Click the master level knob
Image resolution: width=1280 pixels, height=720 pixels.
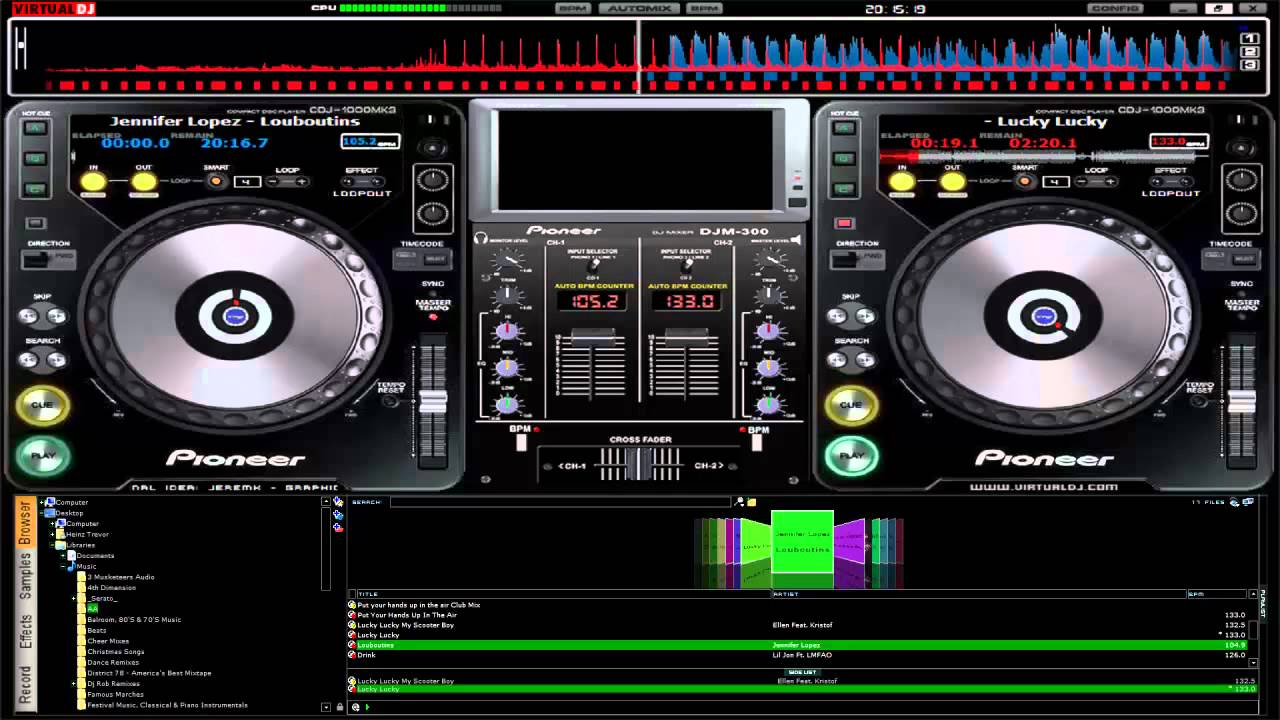coord(768,260)
